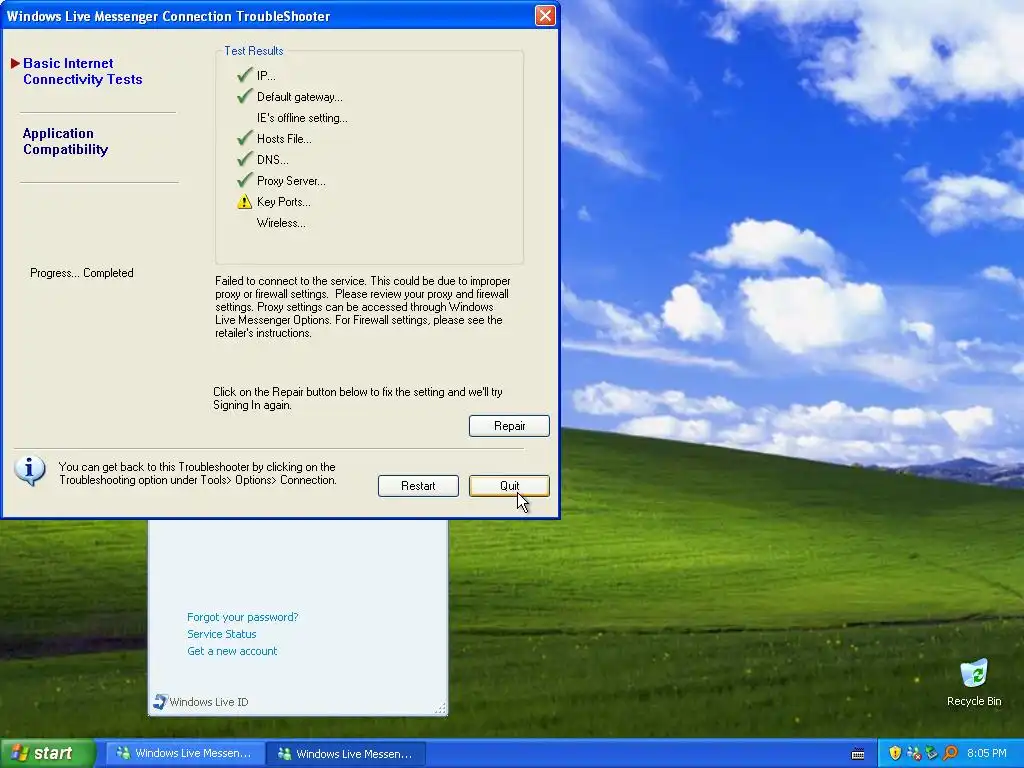The height and width of the screenshot is (768, 1024).
Task: Click the checkmark beside Hosts File...
Action: click(x=245, y=138)
